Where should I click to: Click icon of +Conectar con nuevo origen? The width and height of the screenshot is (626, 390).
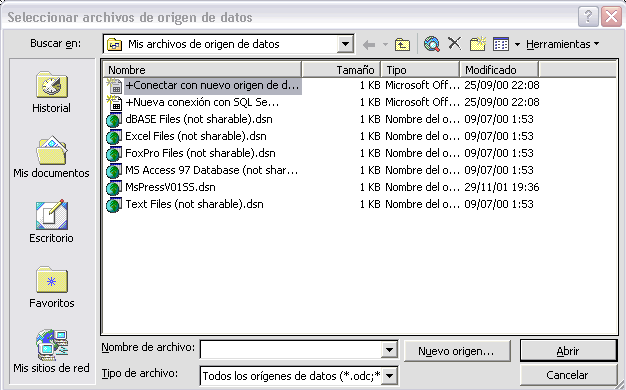[114, 85]
